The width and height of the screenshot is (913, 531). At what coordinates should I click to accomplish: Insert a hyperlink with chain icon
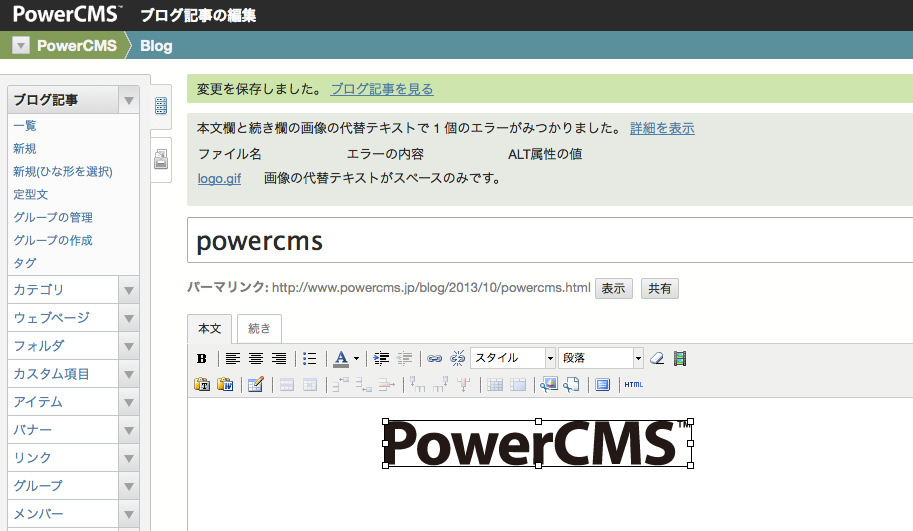434,358
